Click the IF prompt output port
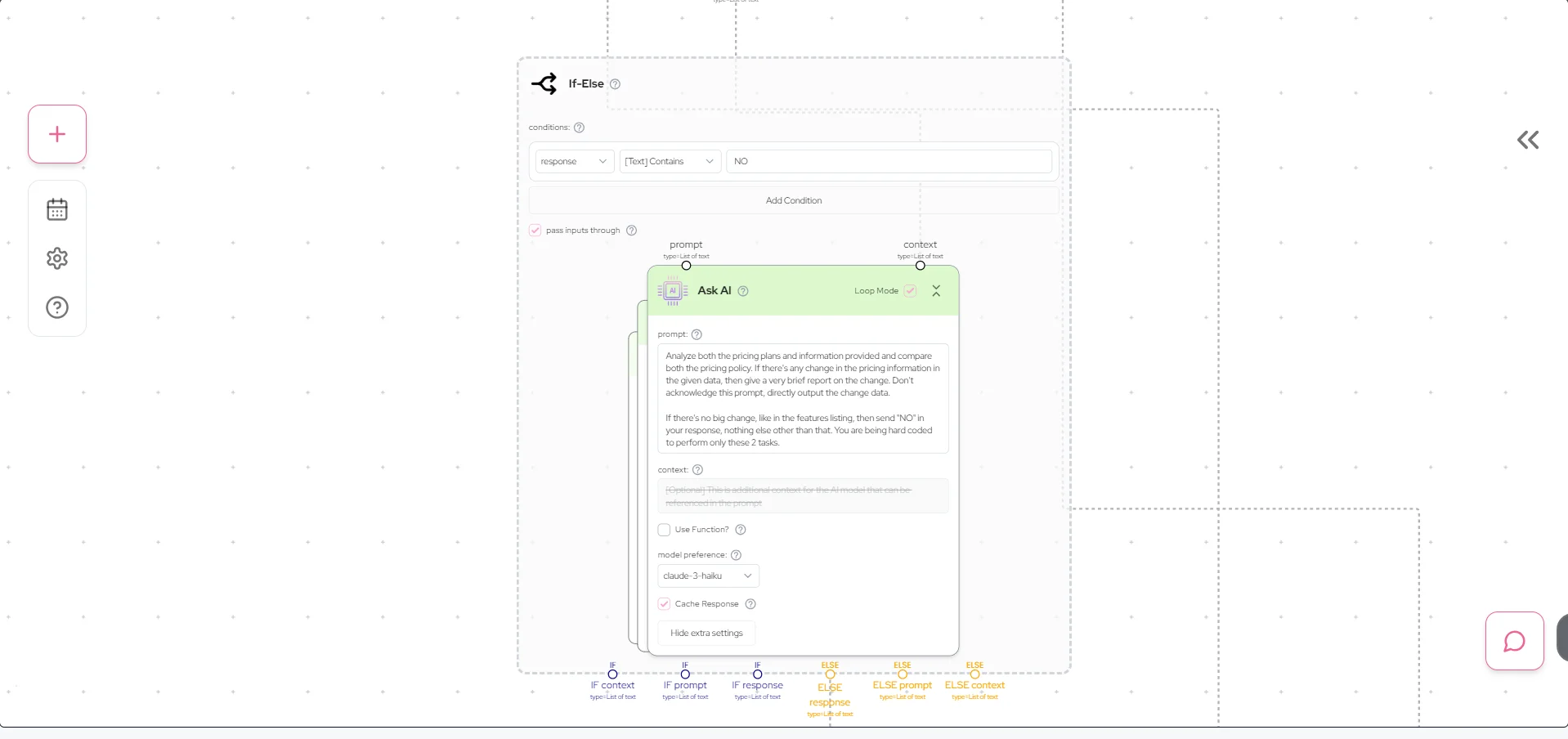The width and height of the screenshot is (1568, 739). click(685, 674)
